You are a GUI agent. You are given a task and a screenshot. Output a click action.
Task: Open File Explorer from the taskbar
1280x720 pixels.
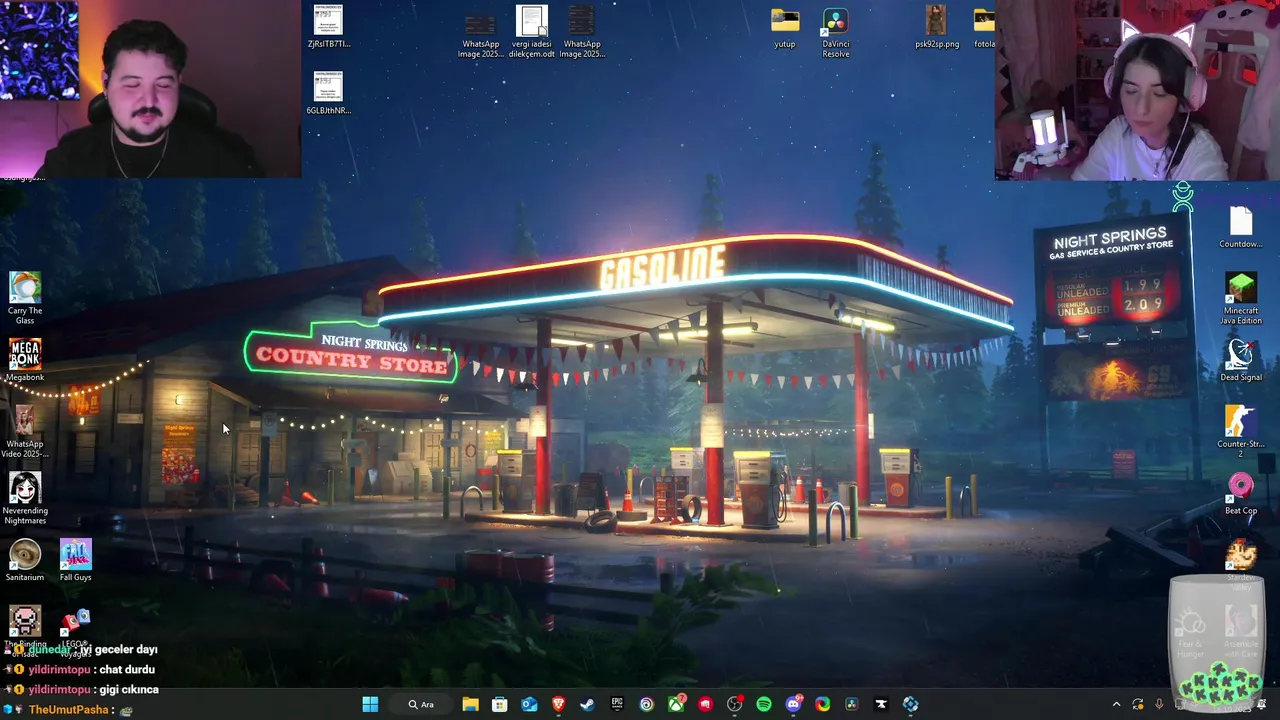470,704
